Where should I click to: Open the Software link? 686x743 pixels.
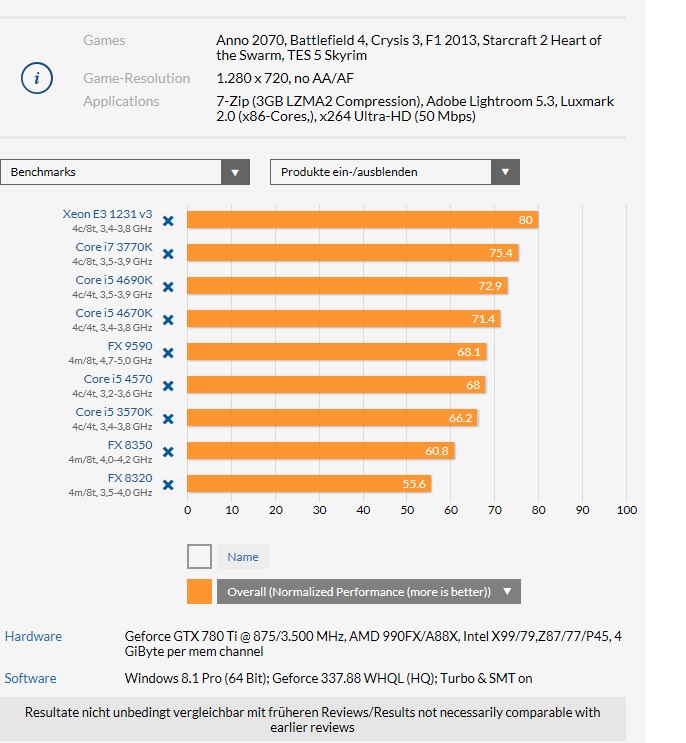click(x=30, y=679)
